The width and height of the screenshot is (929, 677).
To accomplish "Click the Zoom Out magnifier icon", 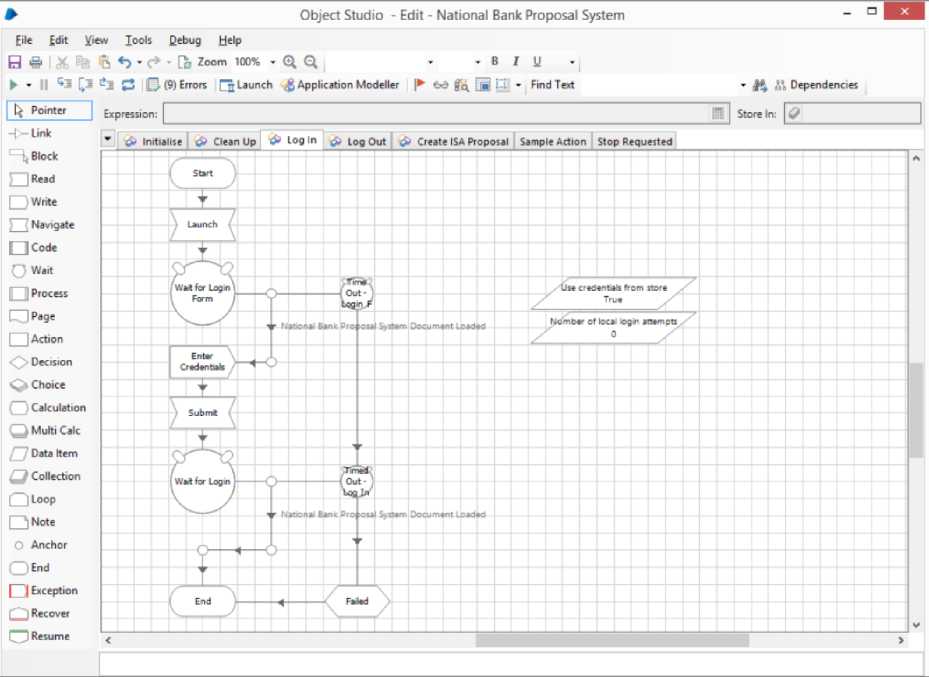I will (310, 62).
